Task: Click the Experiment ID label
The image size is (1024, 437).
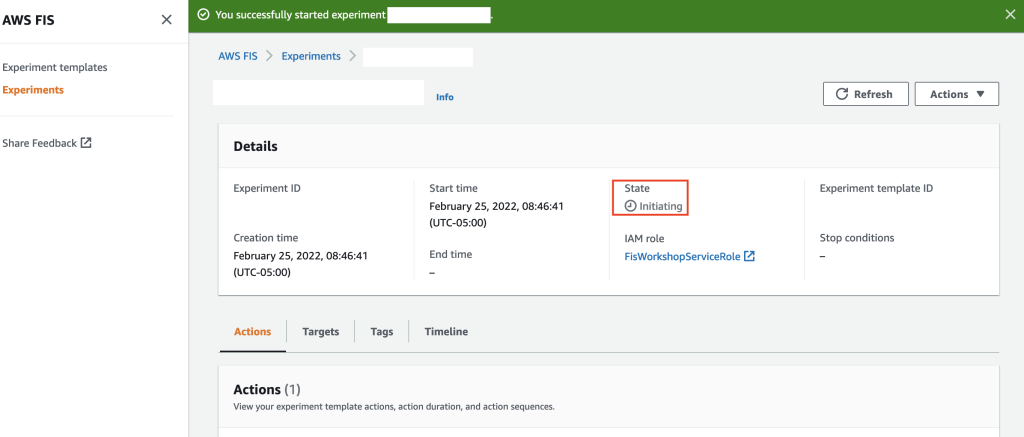Action: (267, 188)
